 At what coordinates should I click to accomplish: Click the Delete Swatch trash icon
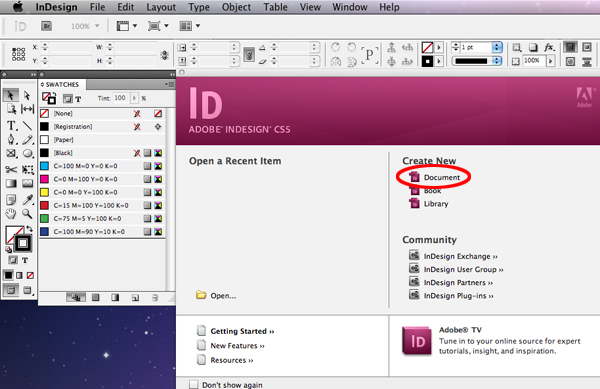click(x=155, y=298)
